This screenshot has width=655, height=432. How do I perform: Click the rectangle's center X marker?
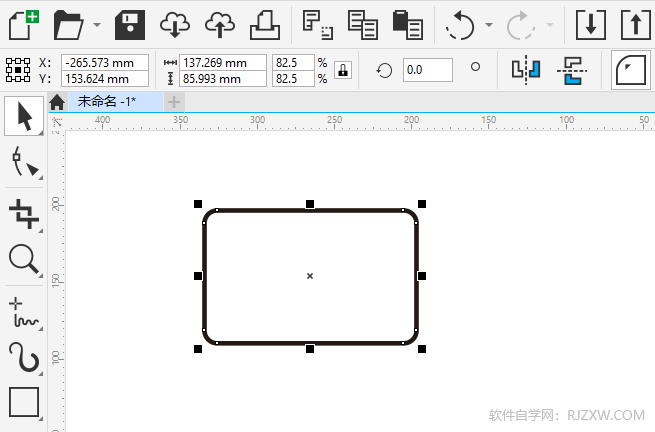[310, 276]
